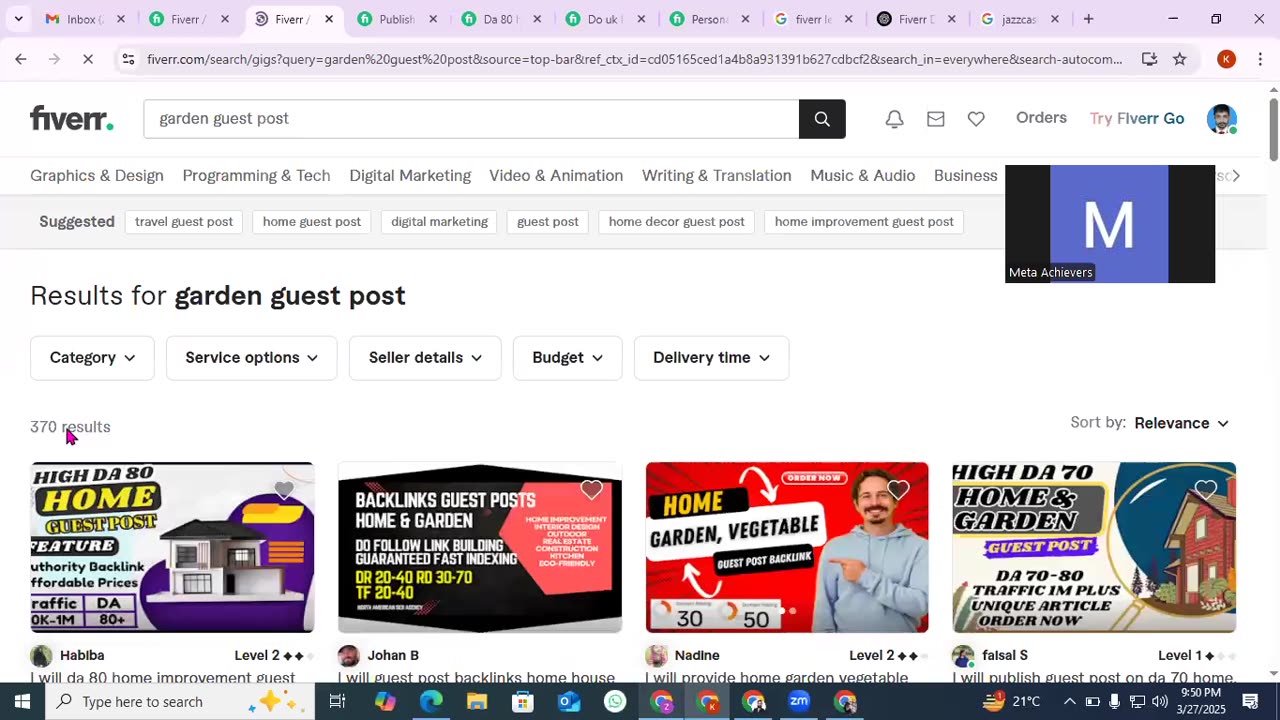Open the Music & Audio category

point(862,176)
